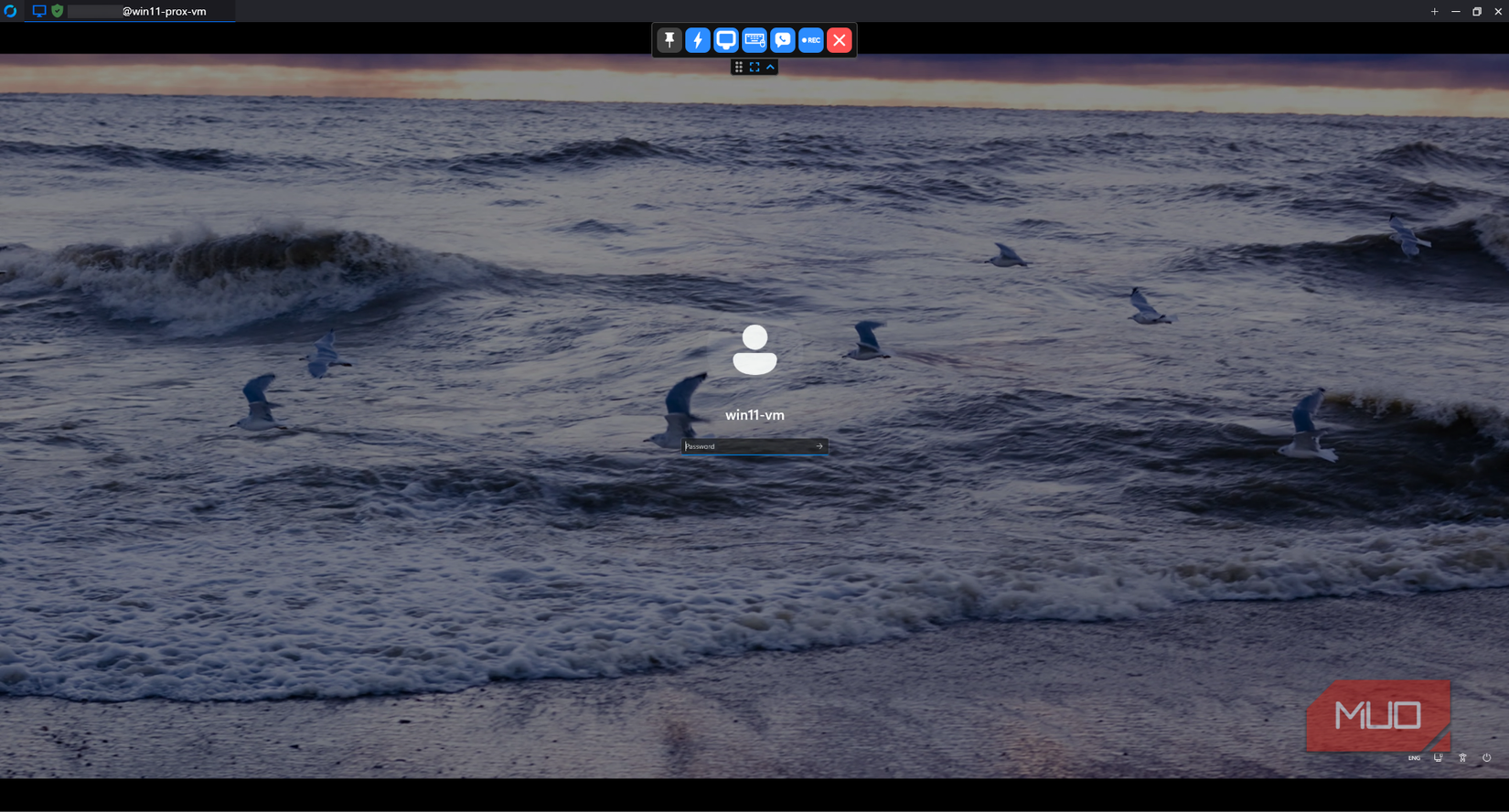1509x812 pixels.
Task: Start a voice chat call
Action: [x=783, y=40]
